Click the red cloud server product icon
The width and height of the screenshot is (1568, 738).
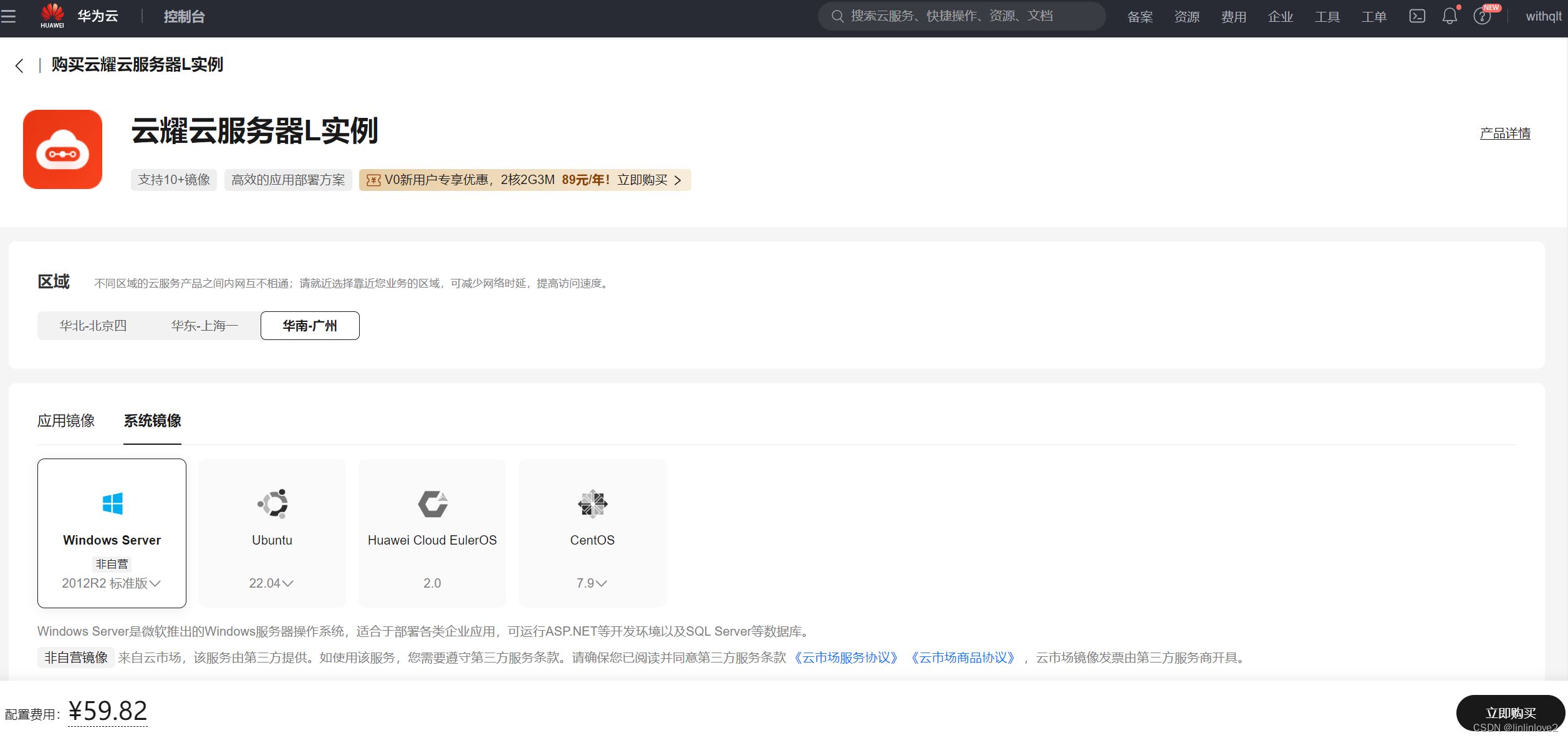pos(62,150)
